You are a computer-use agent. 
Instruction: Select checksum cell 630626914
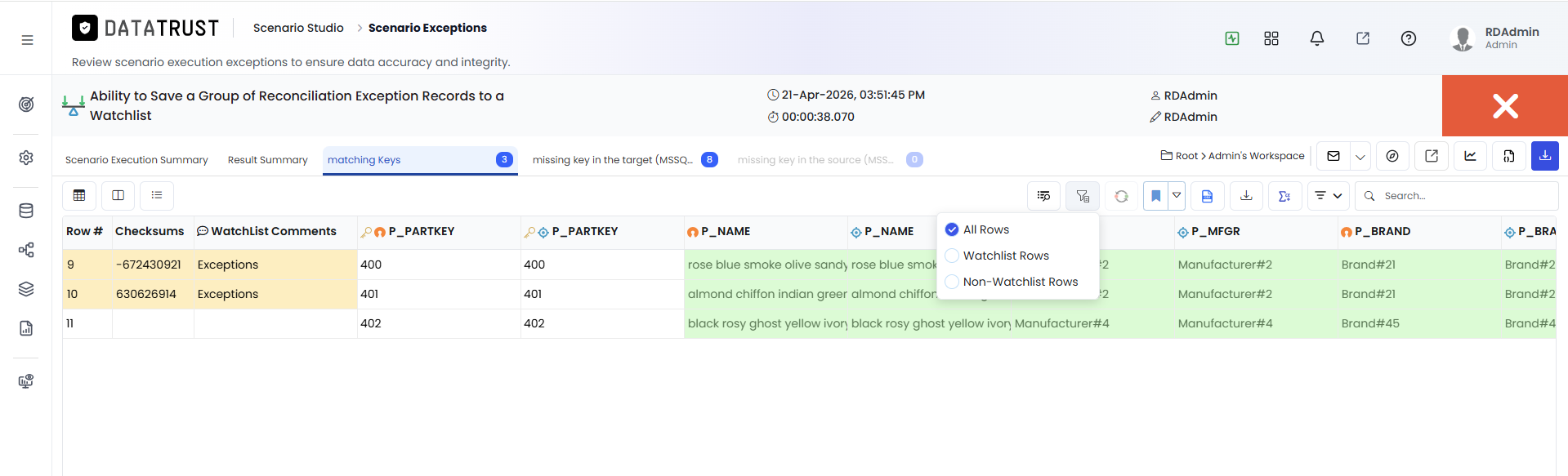point(153,294)
